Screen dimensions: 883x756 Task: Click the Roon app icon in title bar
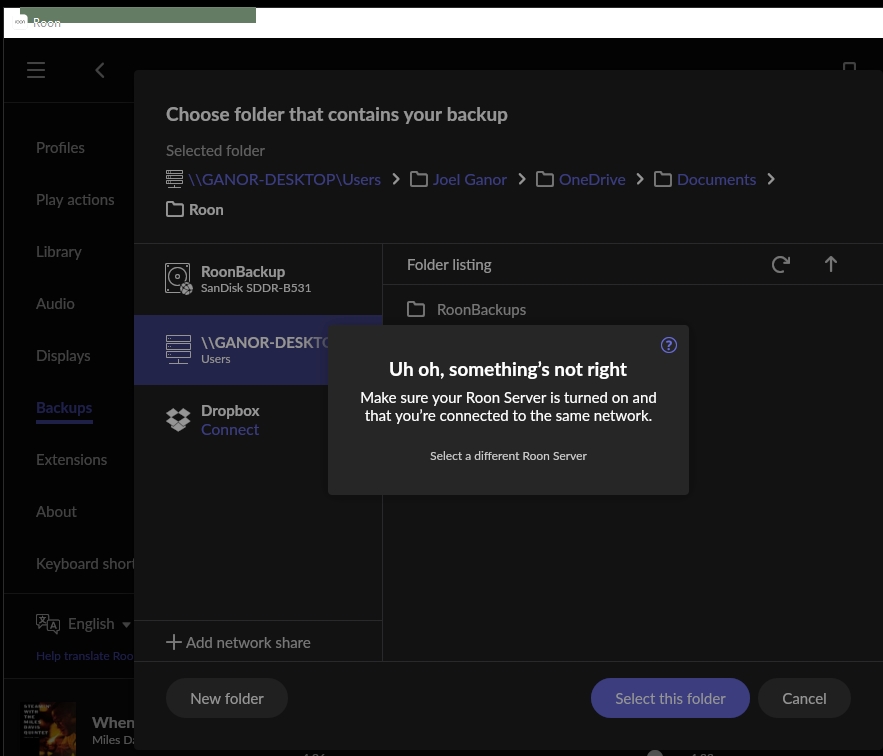pyautogui.click(x=20, y=22)
